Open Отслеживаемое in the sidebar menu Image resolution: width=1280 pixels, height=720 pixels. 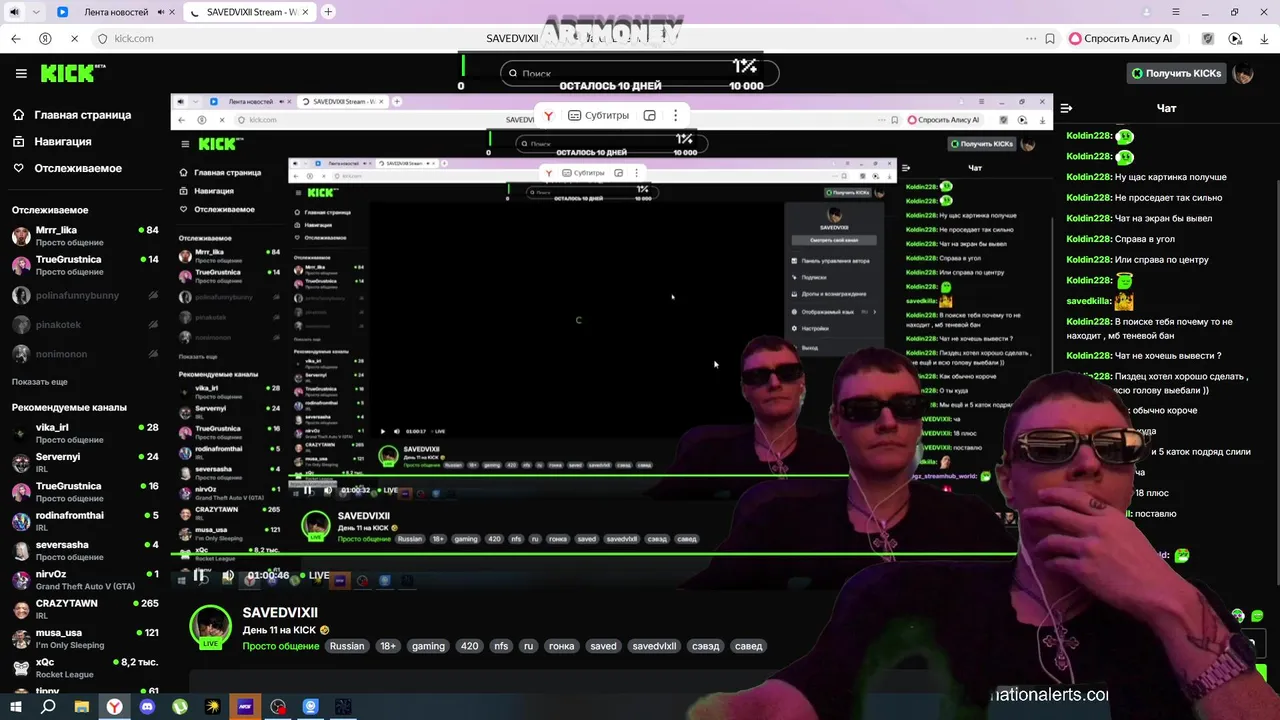[x=78, y=168]
